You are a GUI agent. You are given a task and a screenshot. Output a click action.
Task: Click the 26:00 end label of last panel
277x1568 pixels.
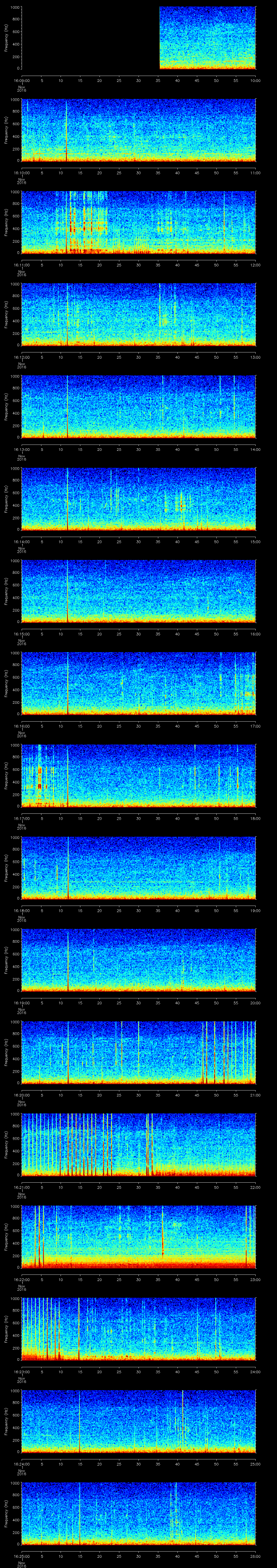[x=255, y=1556]
